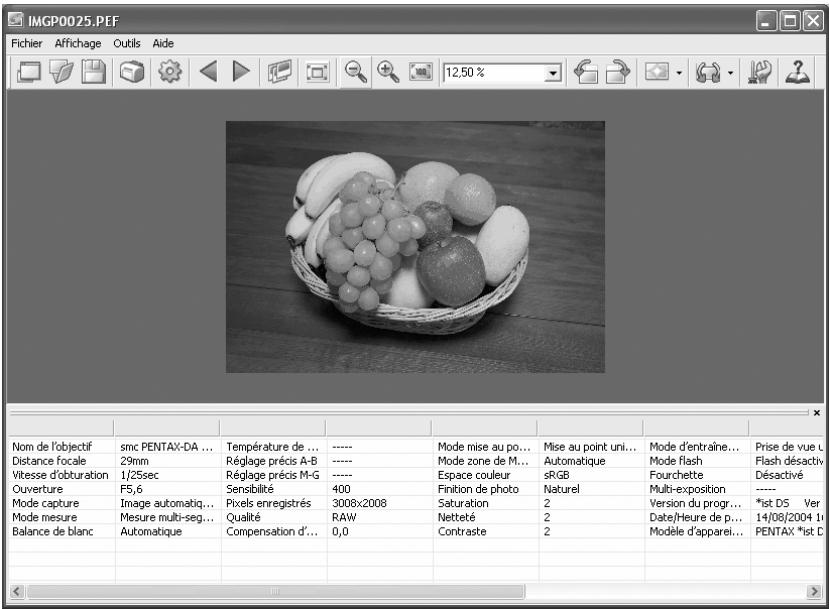Click the fit-to-window icon
Screen dimensions: 829x609
tap(317, 72)
